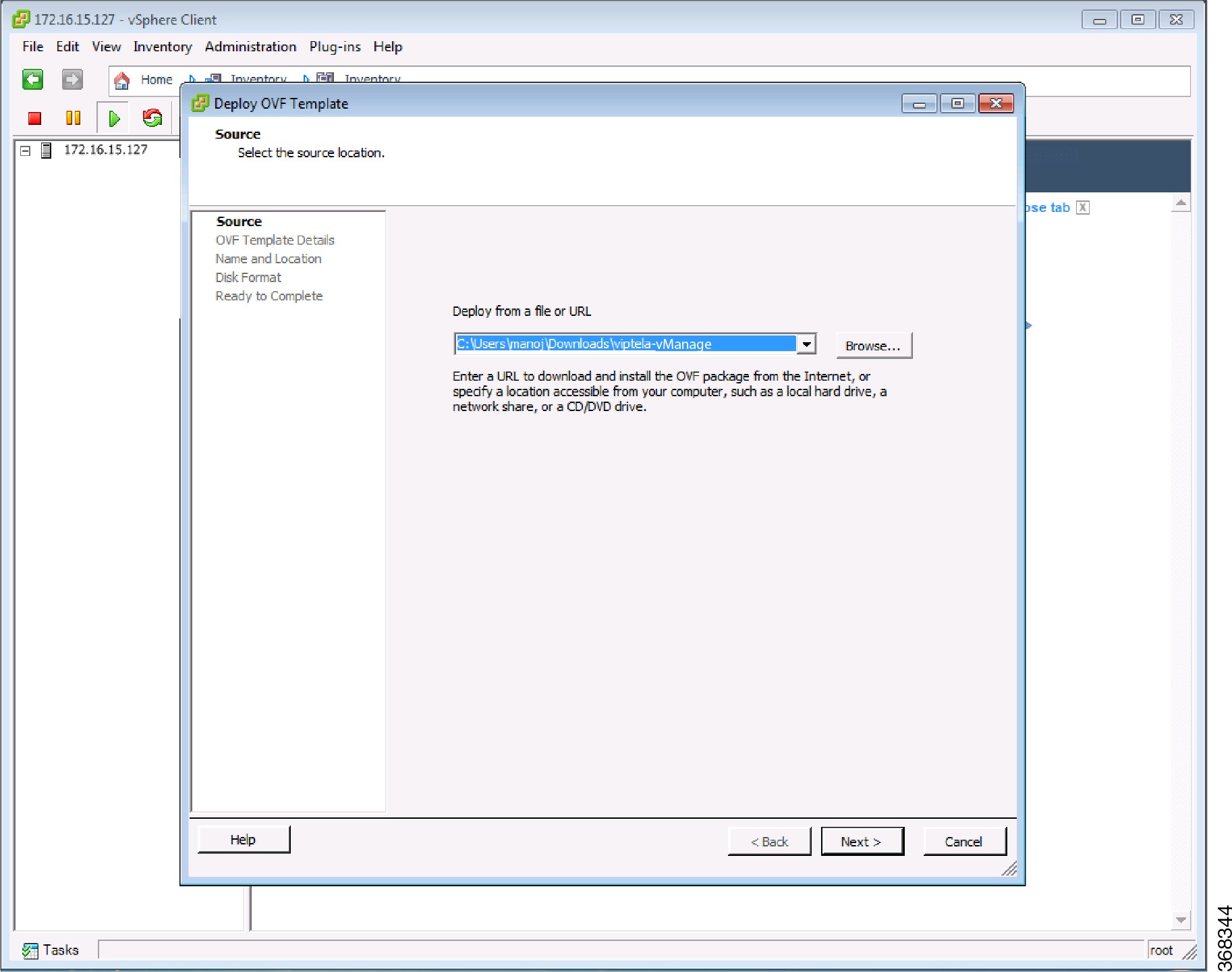Open the file path dropdown arrow
This screenshot has height=972, width=1232.
point(806,344)
